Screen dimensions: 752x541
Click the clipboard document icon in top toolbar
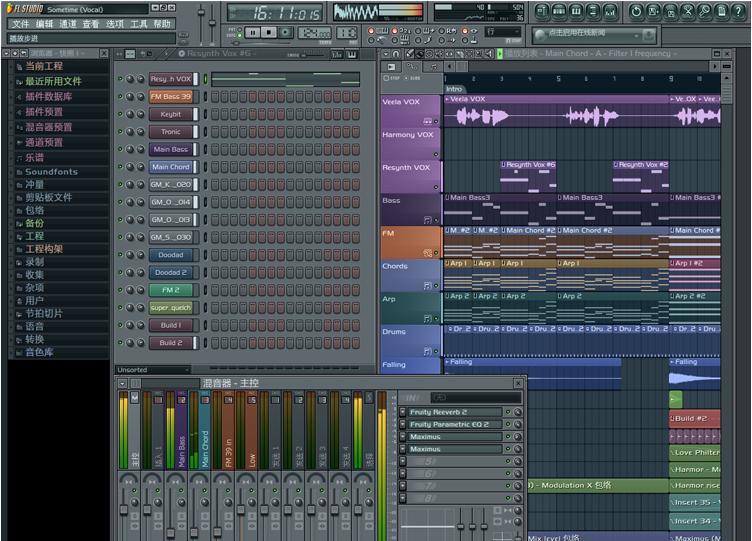coord(722,11)
